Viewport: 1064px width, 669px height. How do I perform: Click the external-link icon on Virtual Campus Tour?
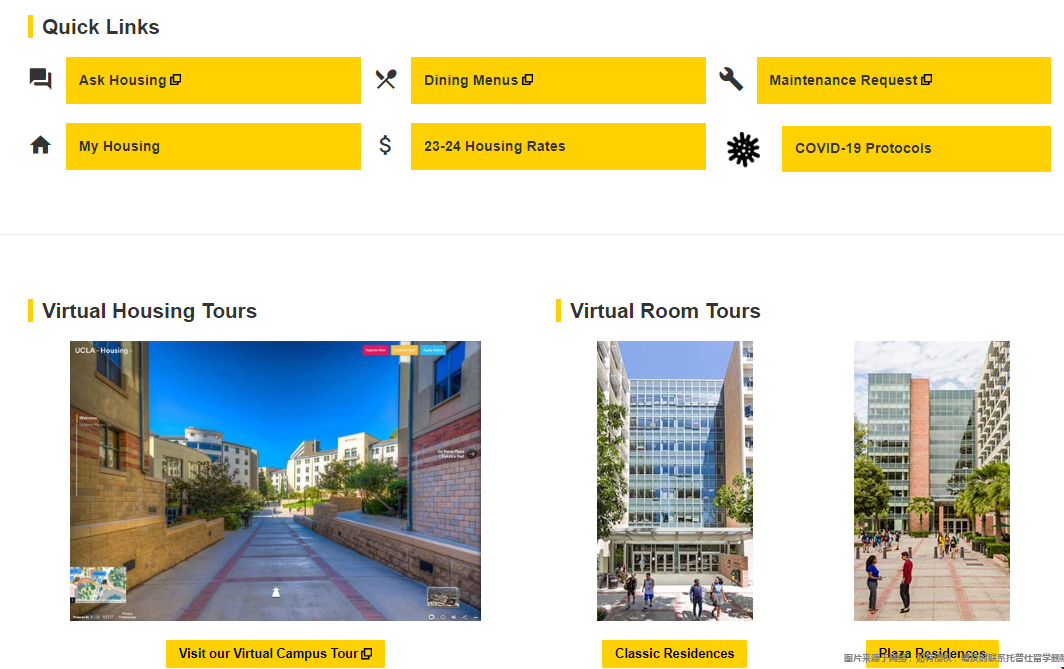tap(366, 653)
